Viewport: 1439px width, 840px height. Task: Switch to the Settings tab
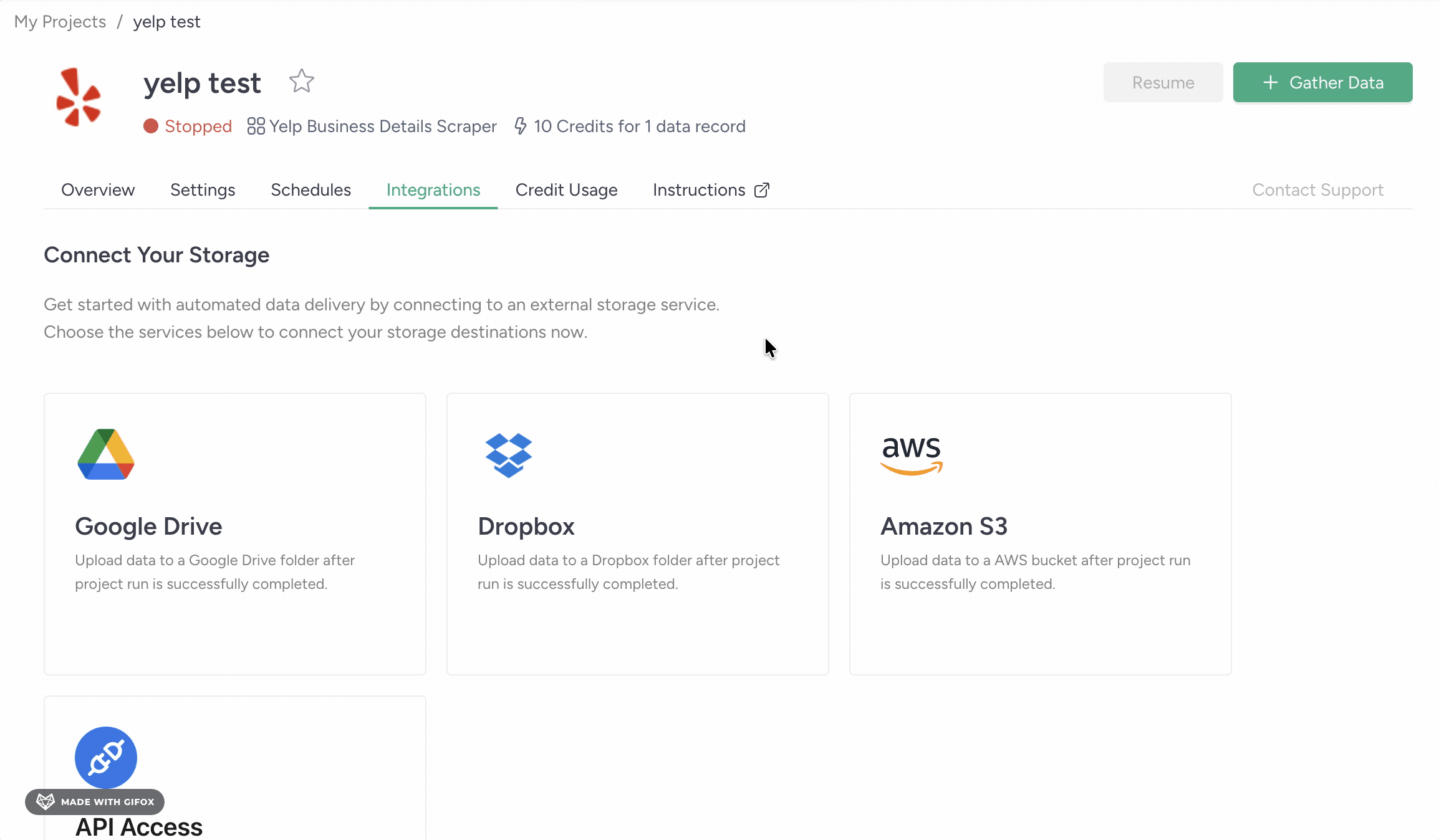coord(203,190)
